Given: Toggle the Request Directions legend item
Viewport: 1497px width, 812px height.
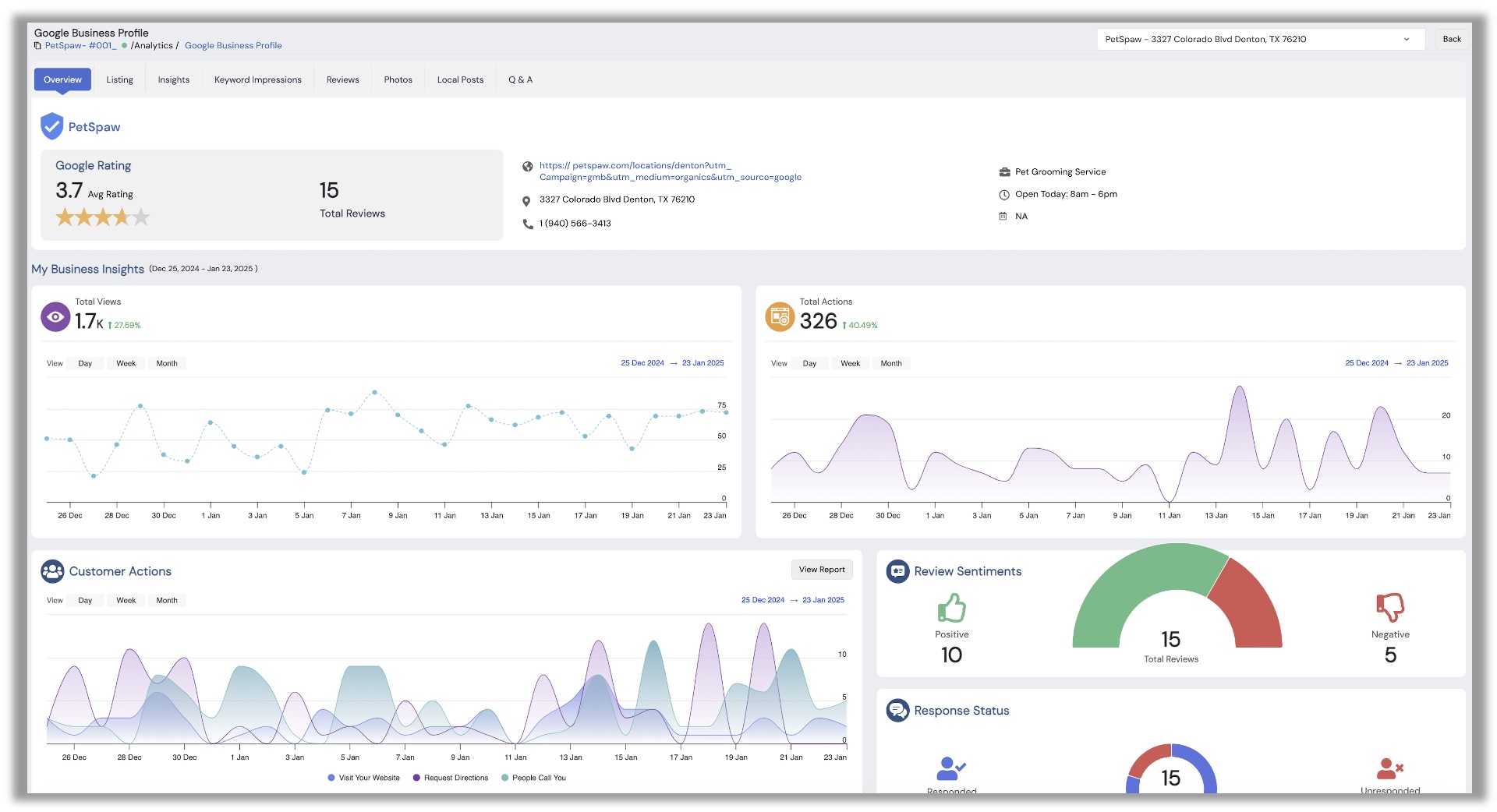Looking at the screenshot, I should [x=451, y=778].
